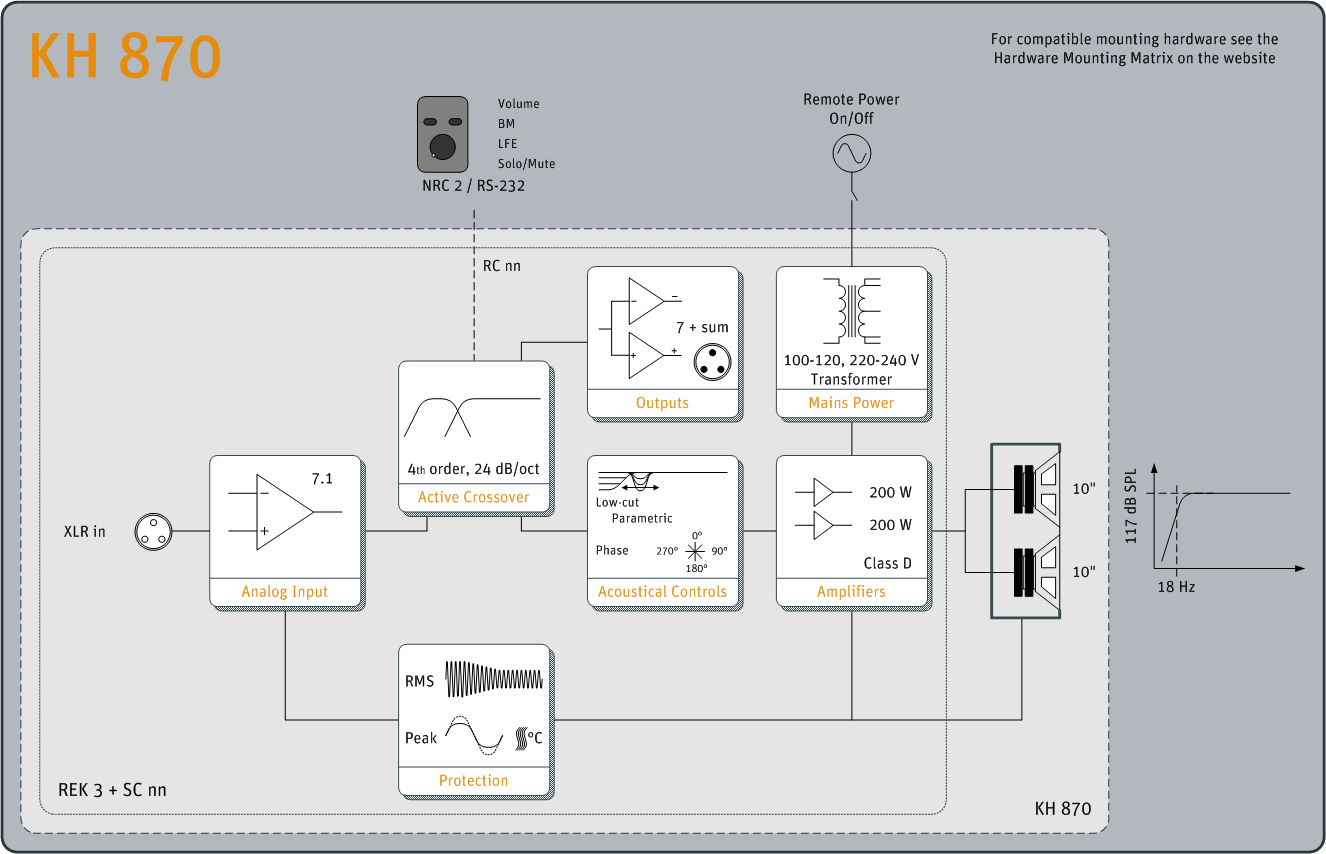Select the Acoustical Controls label
1326x854 pixels.
(x=663, y=591)
